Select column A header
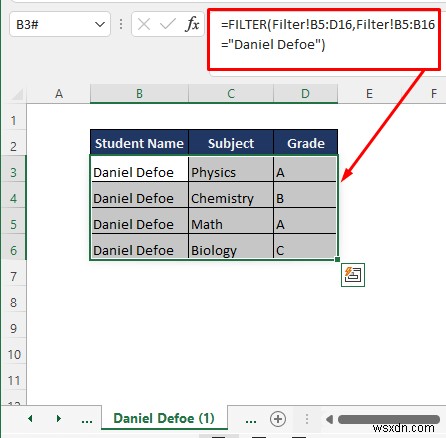 tap(59, 94)
